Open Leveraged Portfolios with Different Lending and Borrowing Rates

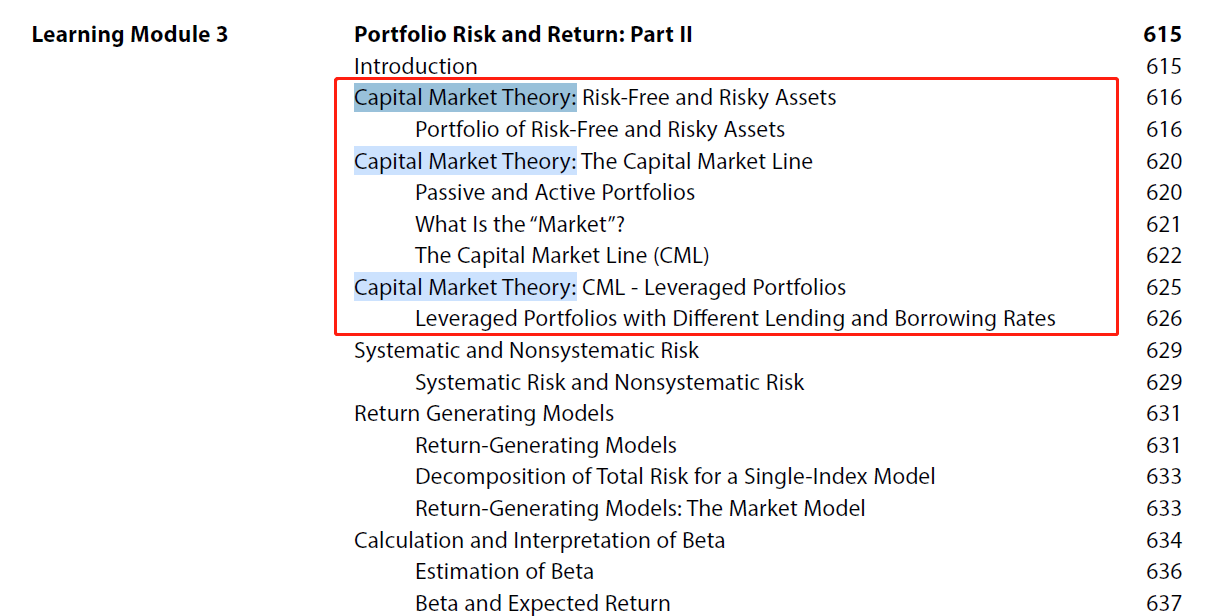(x=735, y=318)
